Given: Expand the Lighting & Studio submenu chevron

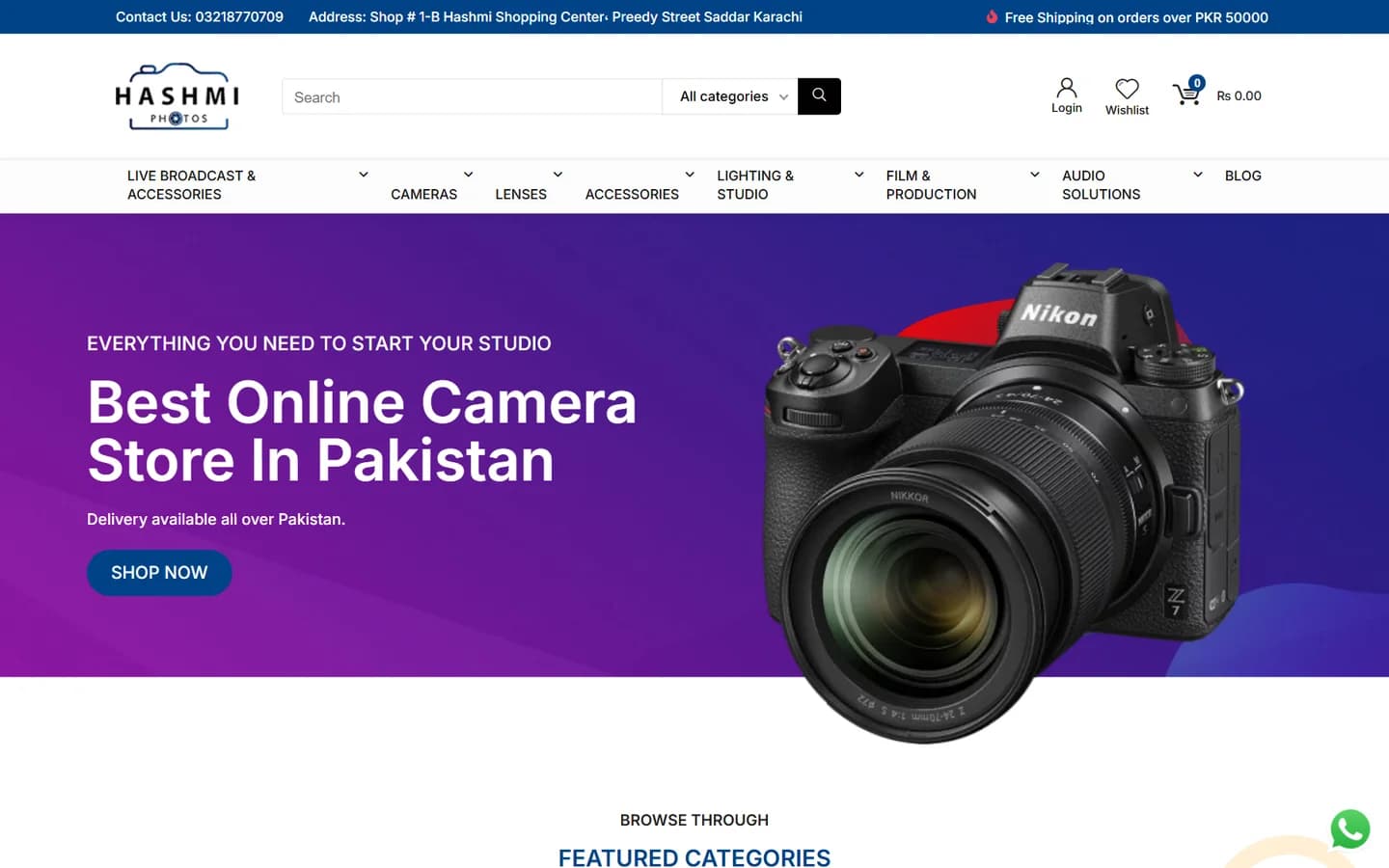Looking at the screenshot, I should [x=859, y=175].
